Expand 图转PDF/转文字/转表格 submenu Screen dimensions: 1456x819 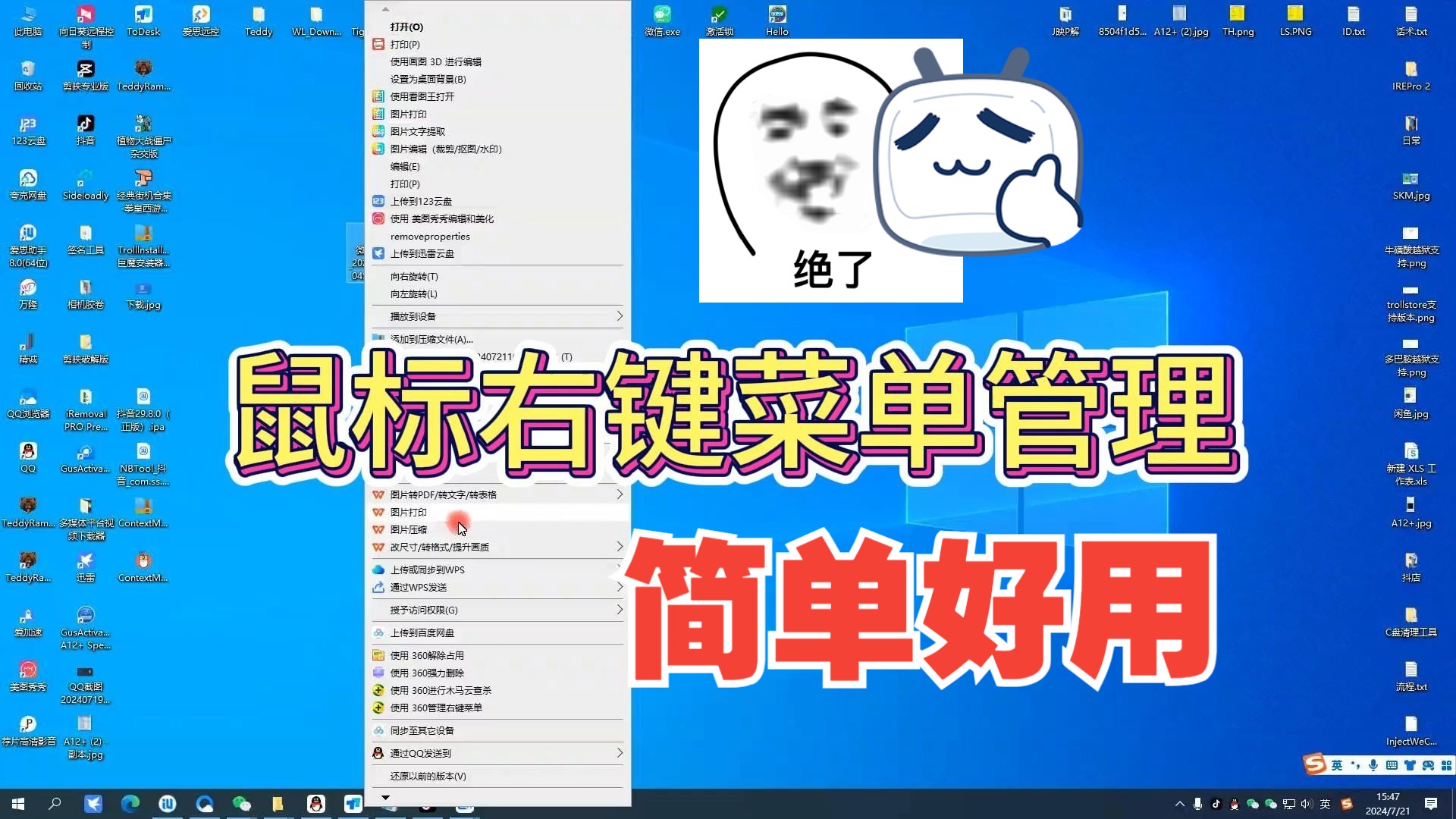click(x=497, y=494)
